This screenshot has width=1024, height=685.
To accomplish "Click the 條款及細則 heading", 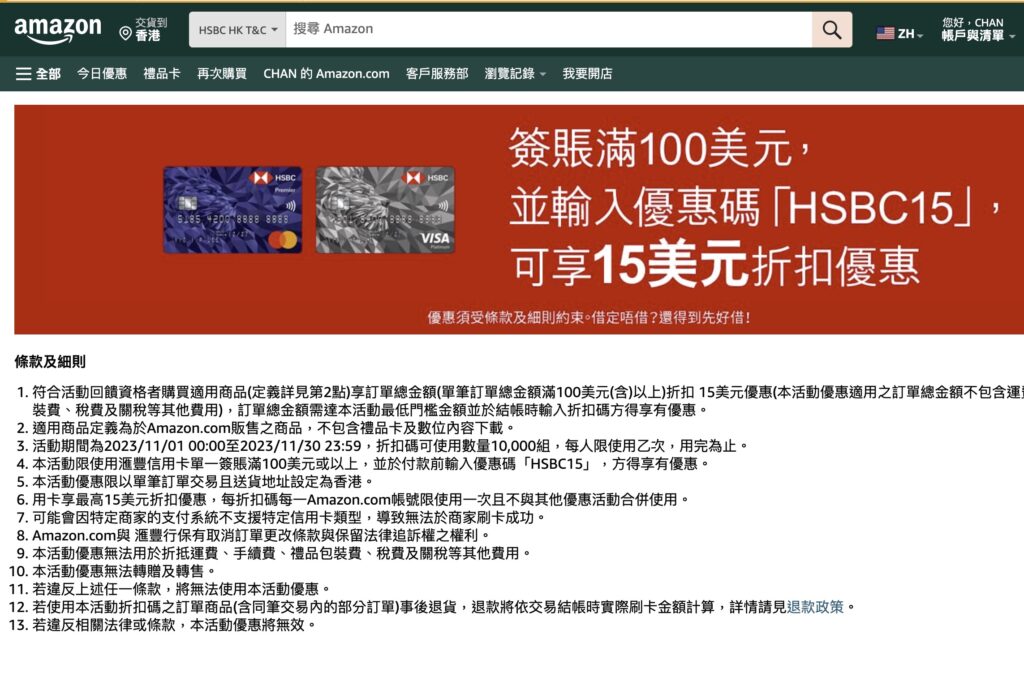I will 50,362.
